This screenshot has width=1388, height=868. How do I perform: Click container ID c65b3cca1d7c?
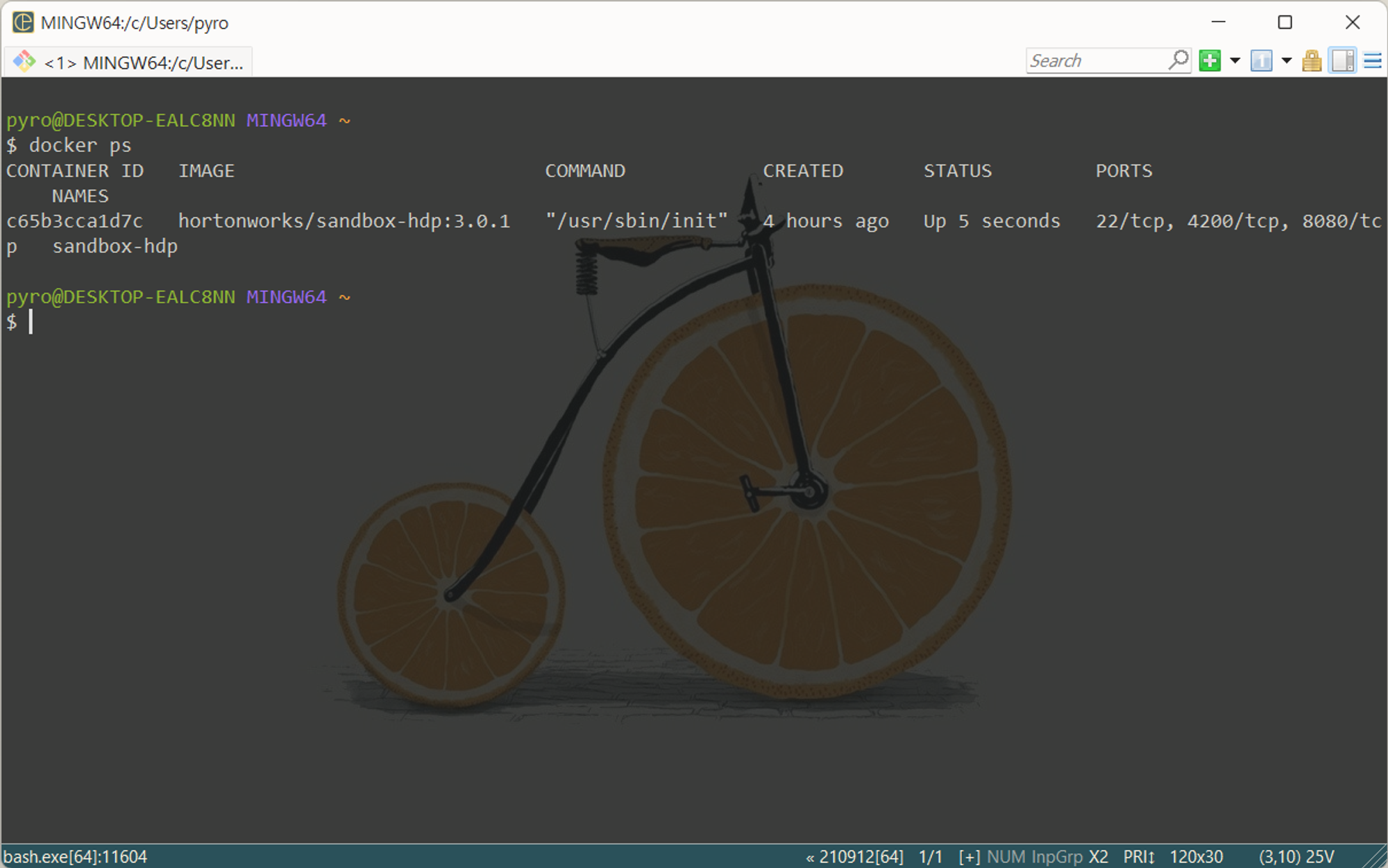74,221
